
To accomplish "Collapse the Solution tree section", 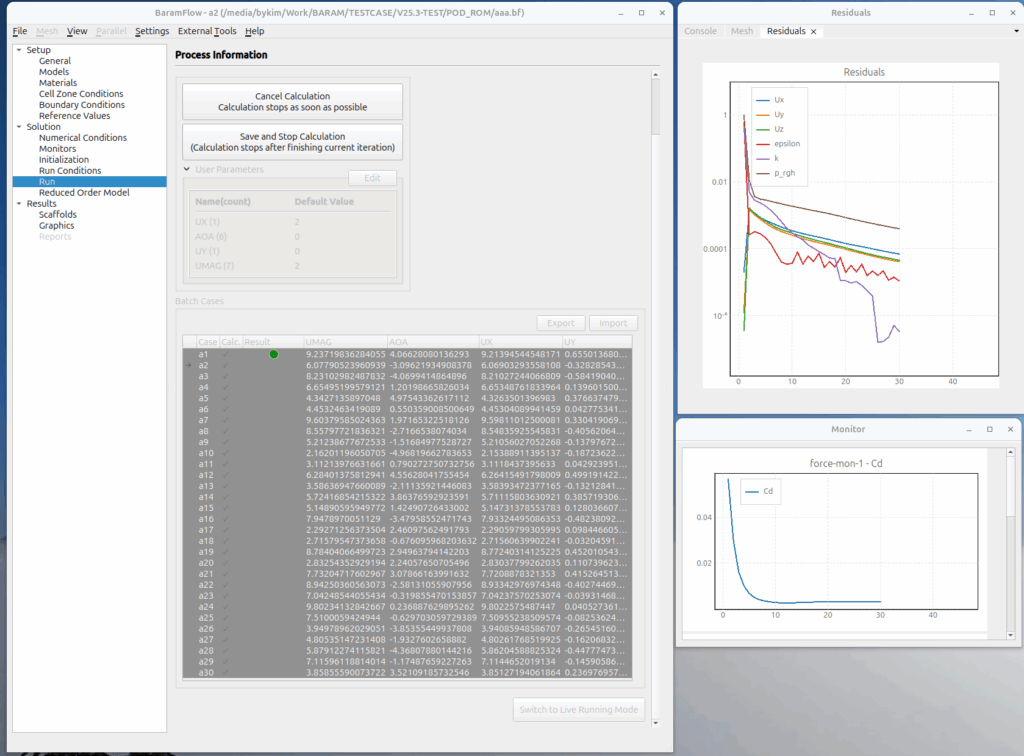I will 18,127.
